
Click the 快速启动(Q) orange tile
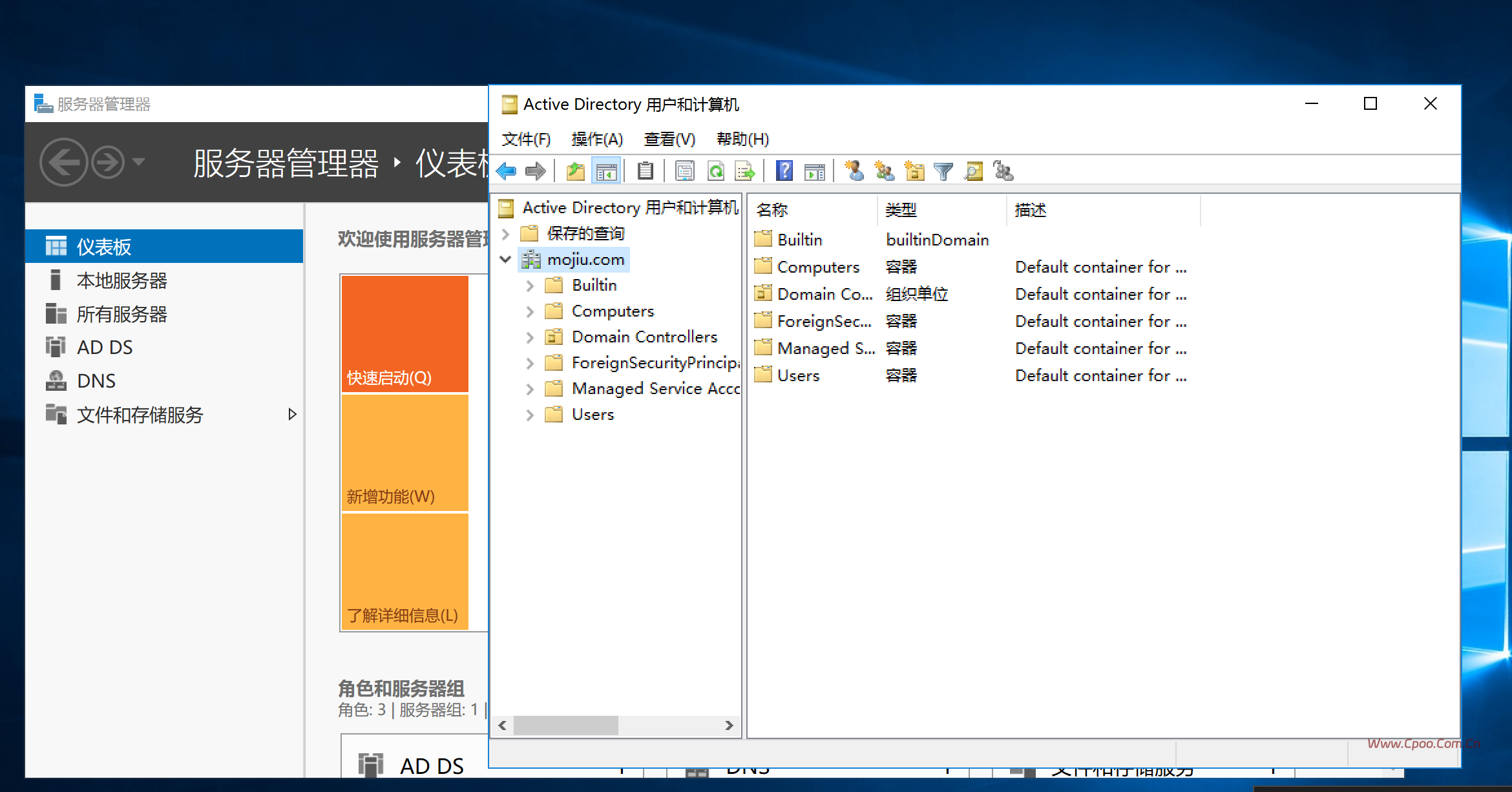point(405,334)
